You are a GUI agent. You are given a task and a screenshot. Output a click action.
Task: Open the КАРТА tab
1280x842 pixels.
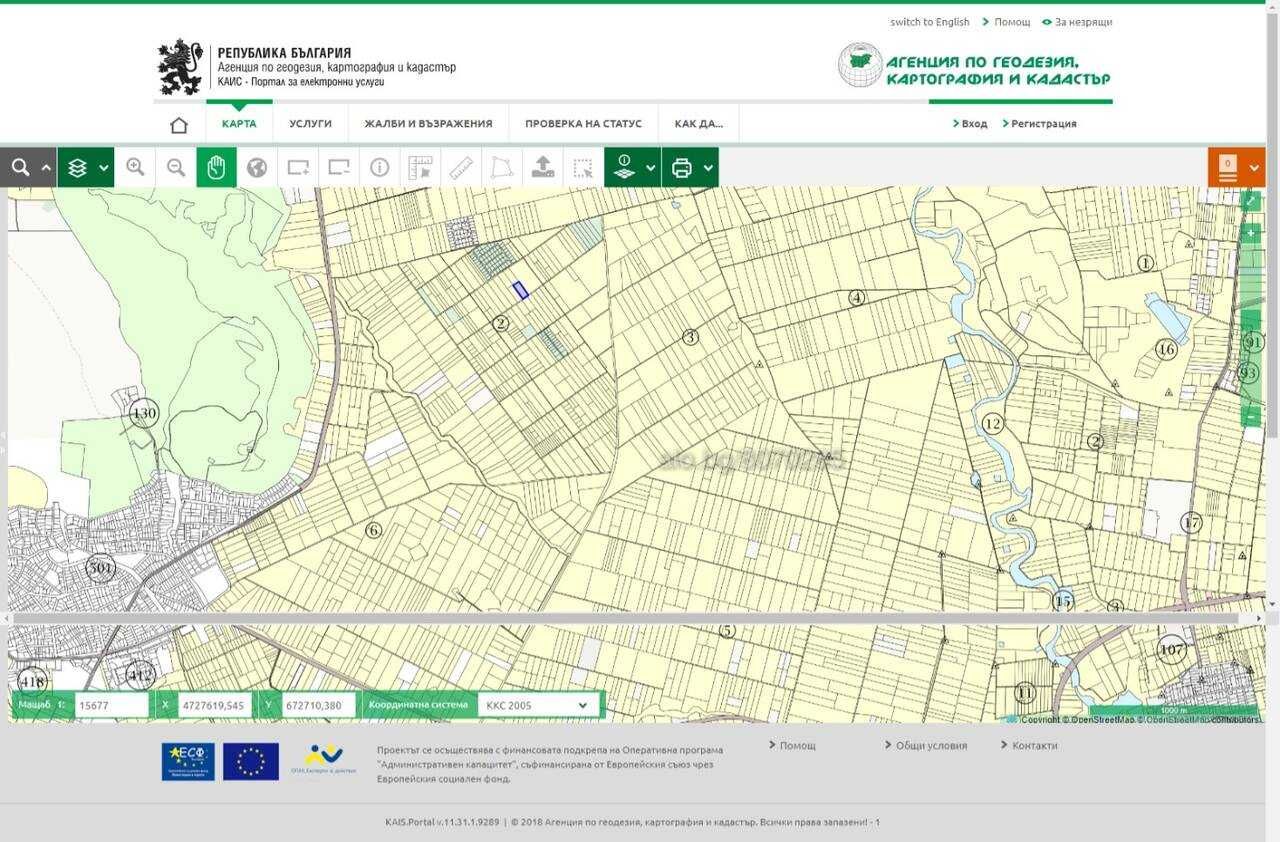pos(239,124)
